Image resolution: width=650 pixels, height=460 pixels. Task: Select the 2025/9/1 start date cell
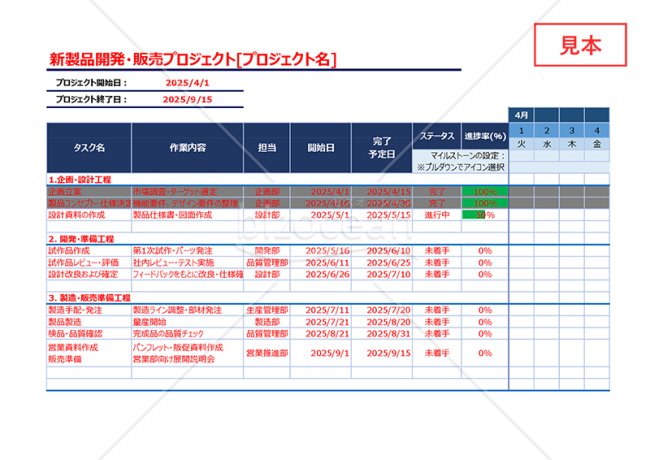click(x=321, y=353)
